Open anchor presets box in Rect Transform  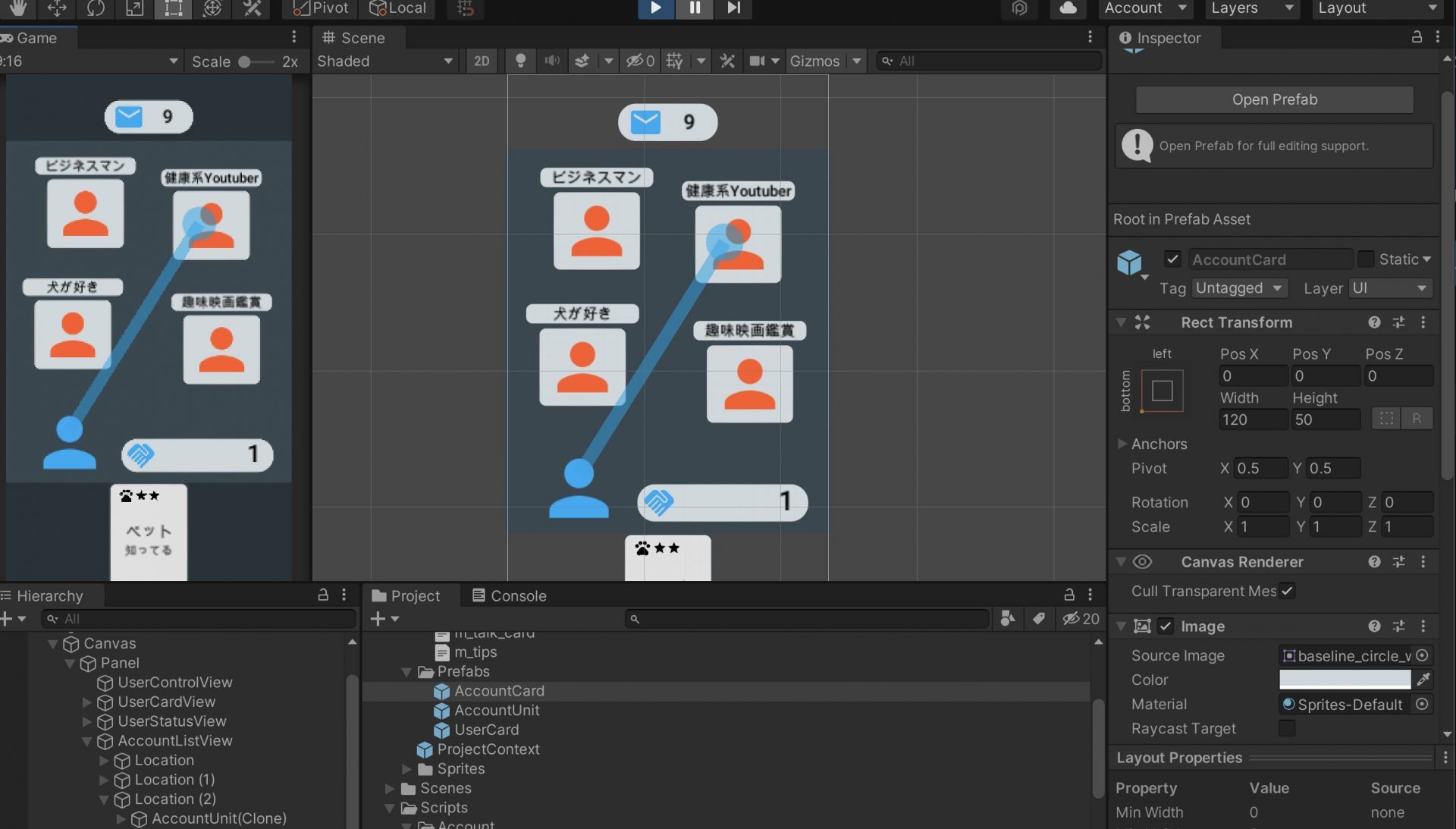pos(1162,391)
